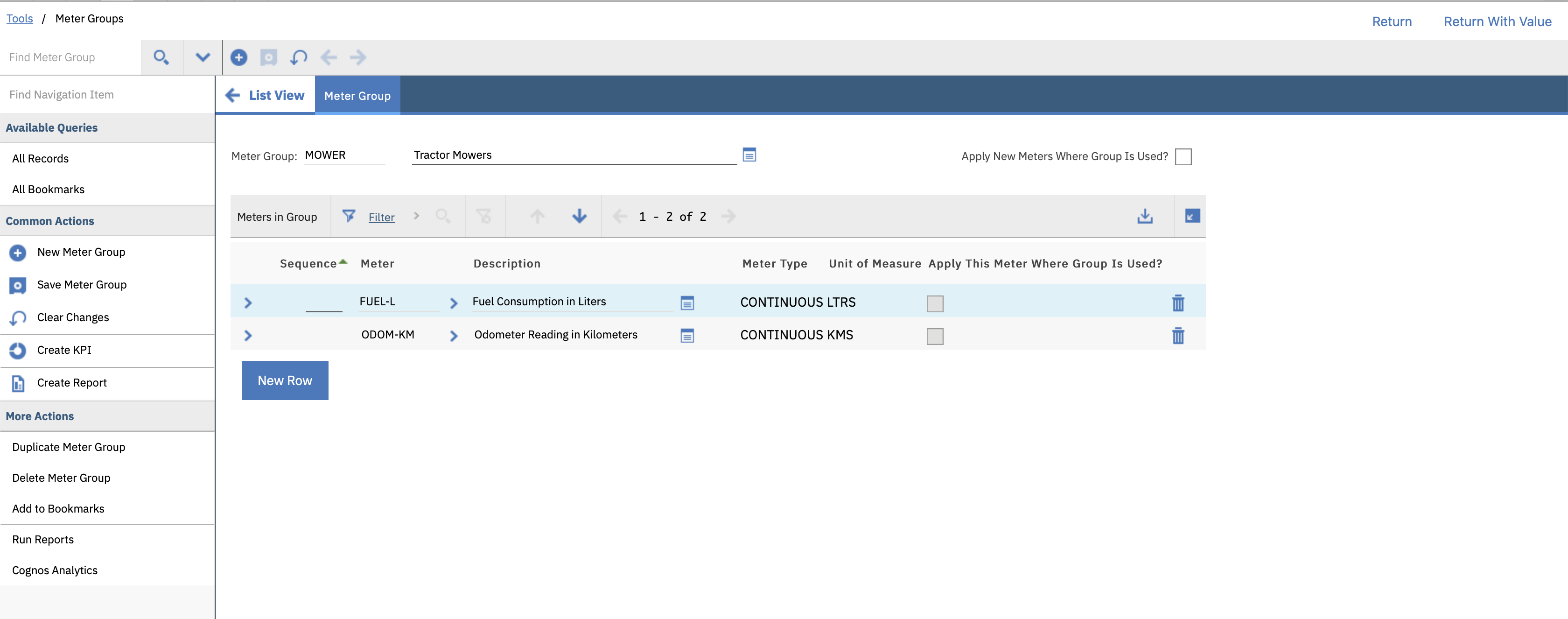Click the New Row button
Viewport: 1568px width, 619px height.
point(285,380)
